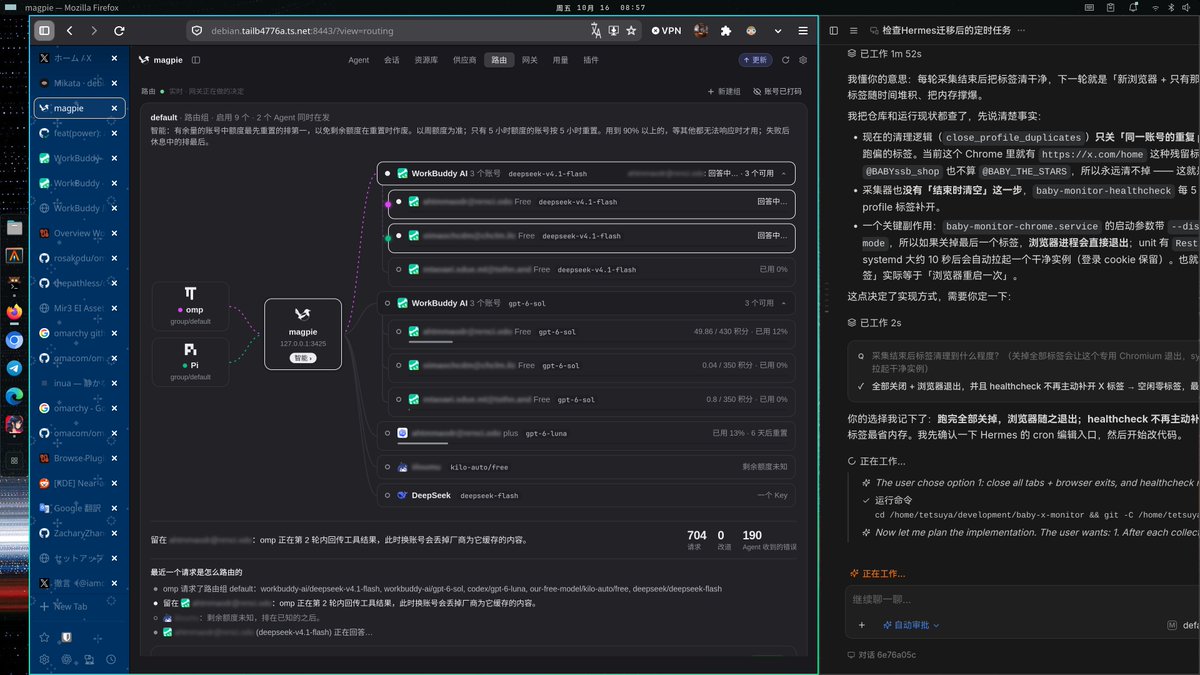This screenshot has height=675, width=1200.
Task: Open the 网关 nav tab
Action: (530, 60)
